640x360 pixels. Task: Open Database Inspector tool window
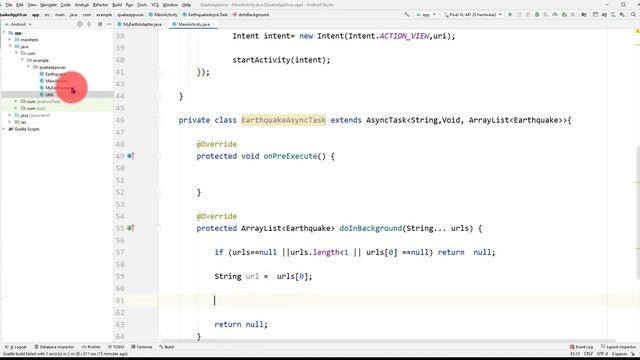point(54,347)
